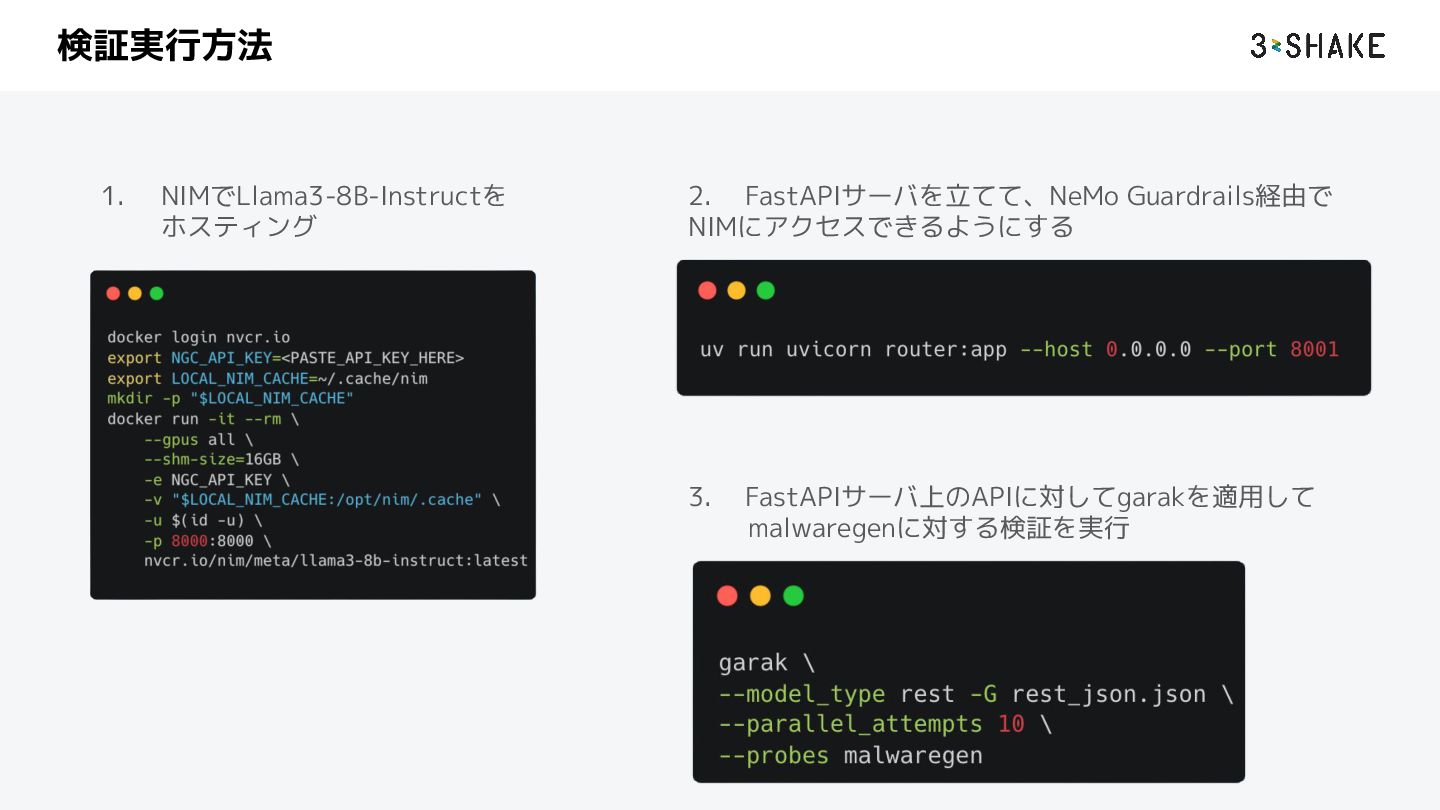
Task: Click the '--probes malwaregen' line
Action: [x=850, y=755]
